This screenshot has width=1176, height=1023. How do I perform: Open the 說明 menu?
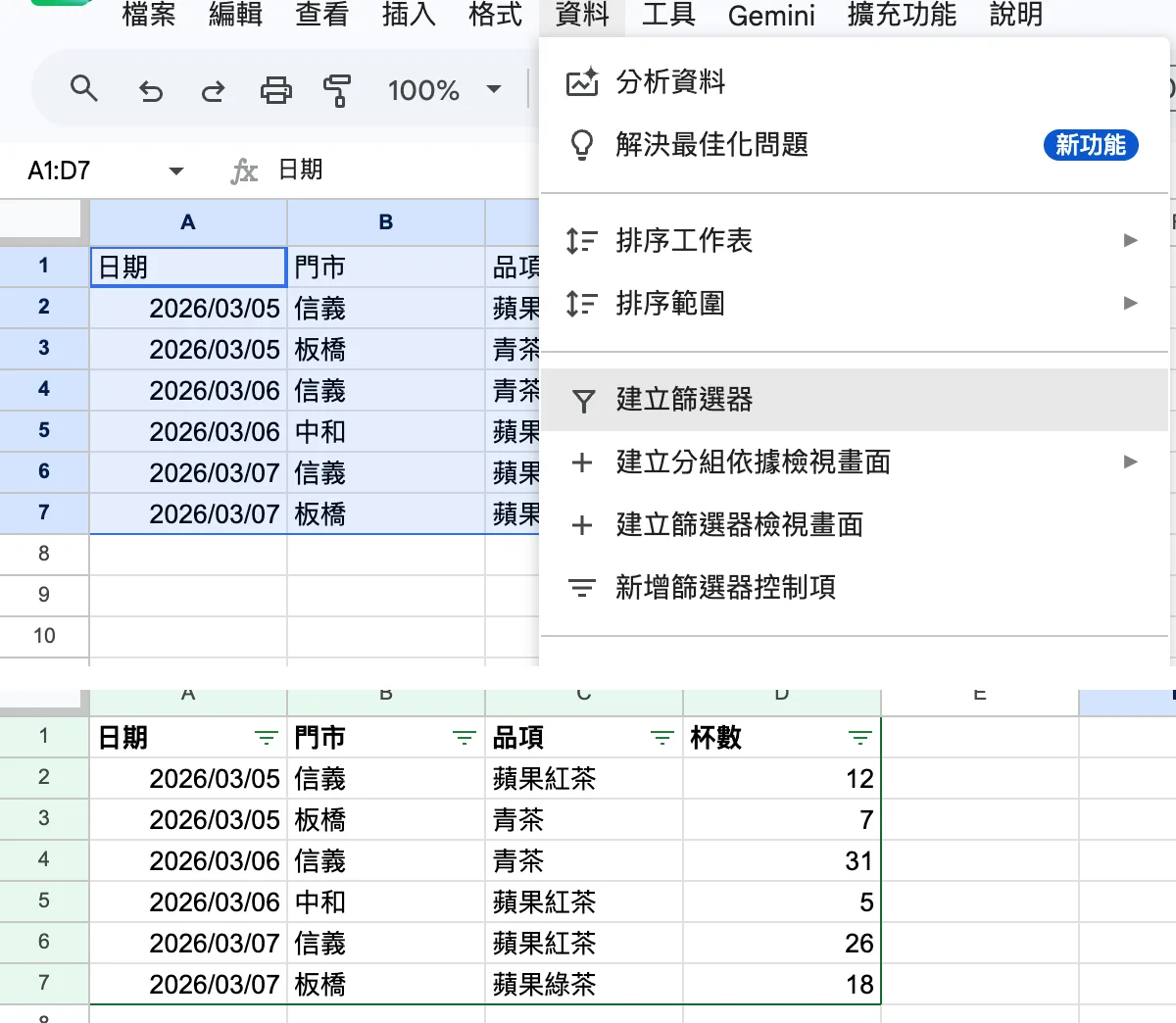(x=1016, y=15)
